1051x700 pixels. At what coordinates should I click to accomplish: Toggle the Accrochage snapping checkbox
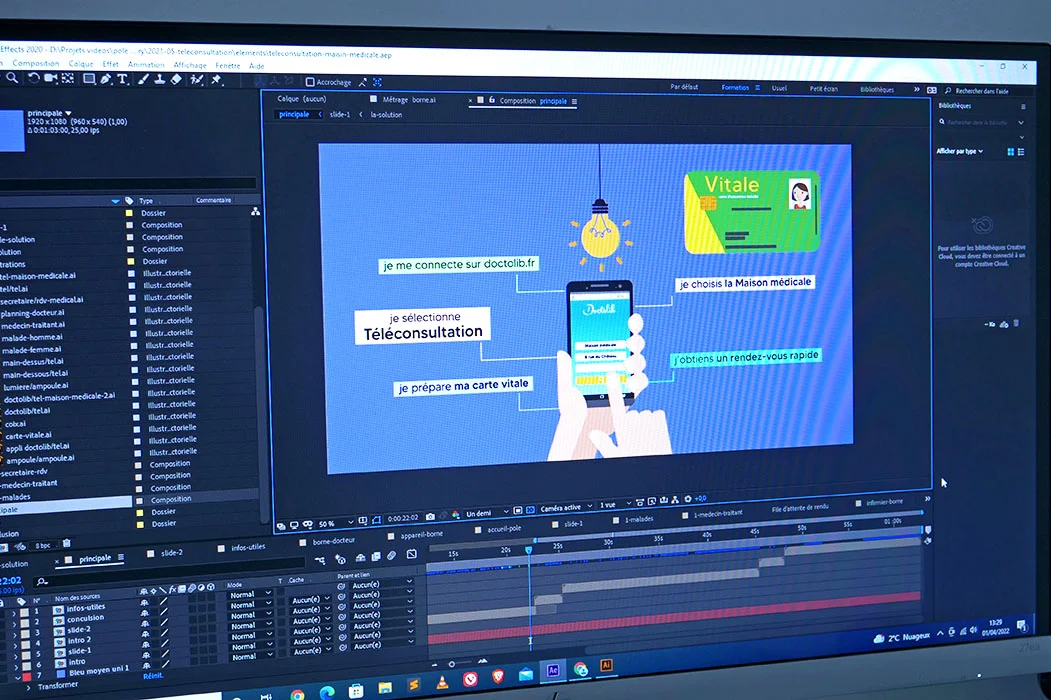click(310, 82)
